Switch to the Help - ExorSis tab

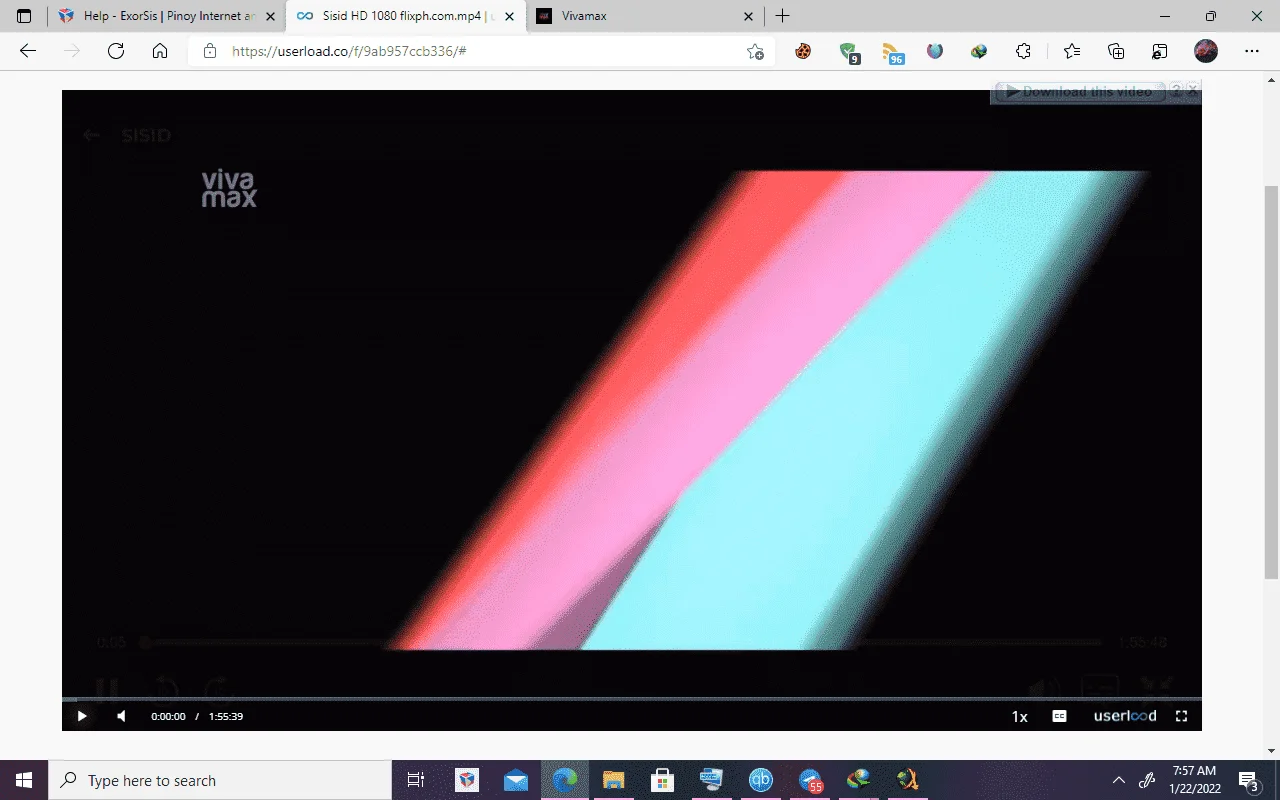pyautogui.click(x=168, y=16)
